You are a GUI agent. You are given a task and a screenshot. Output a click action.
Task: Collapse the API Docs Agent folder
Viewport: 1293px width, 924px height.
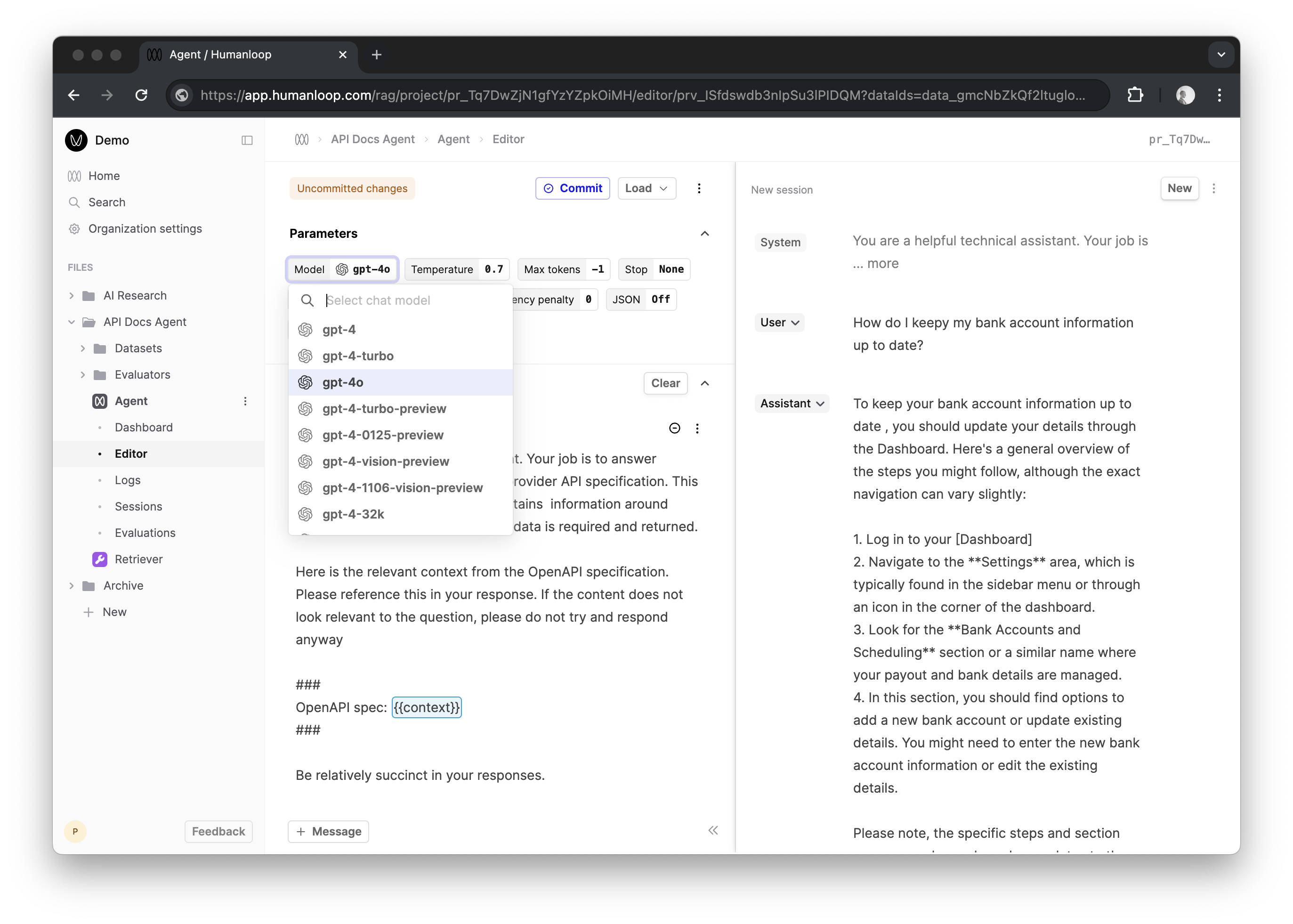click(x=71, y=322)
